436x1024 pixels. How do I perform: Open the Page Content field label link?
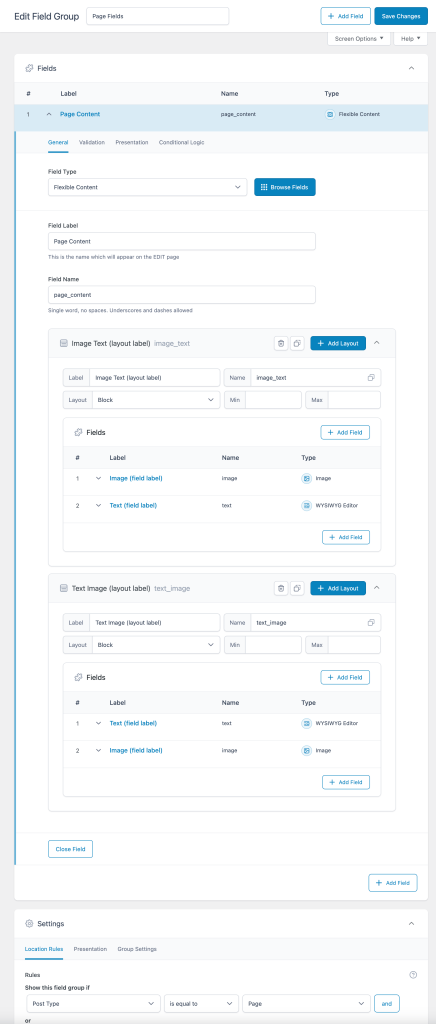pyautogui.click(x=80, y=114)
